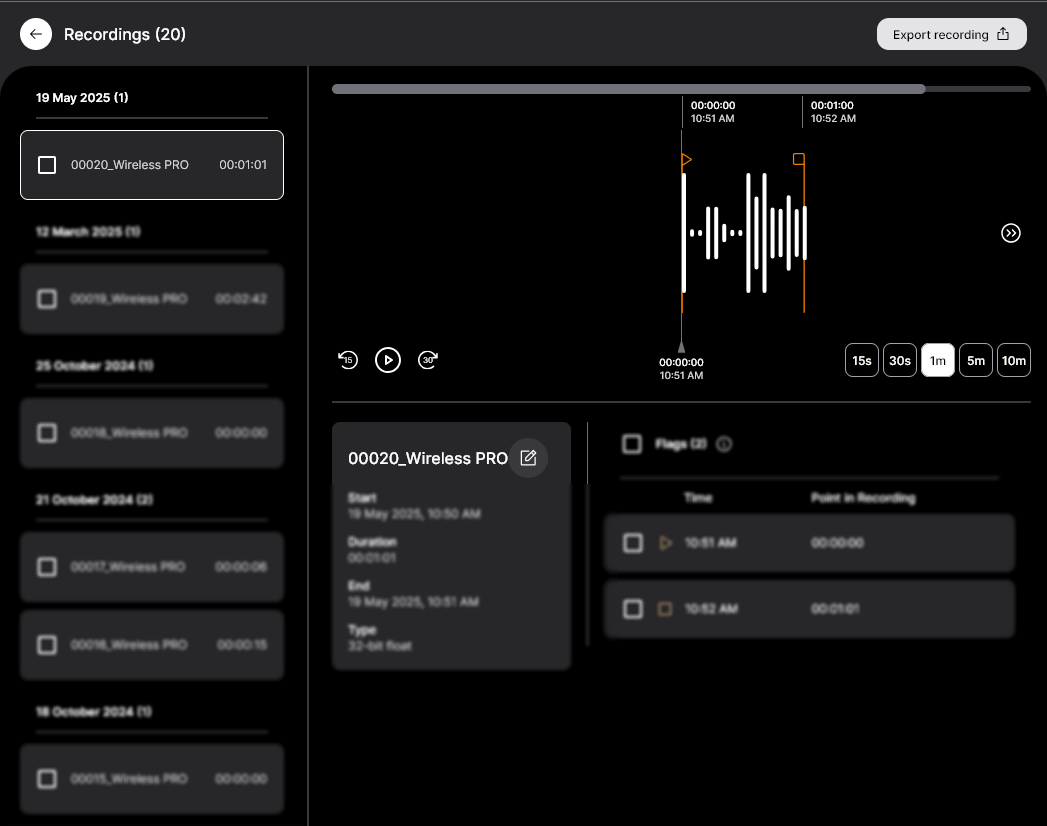Click the end flag marker on the waveform
This screenshot has width=1047, height=826.
(x=798, y=158)
